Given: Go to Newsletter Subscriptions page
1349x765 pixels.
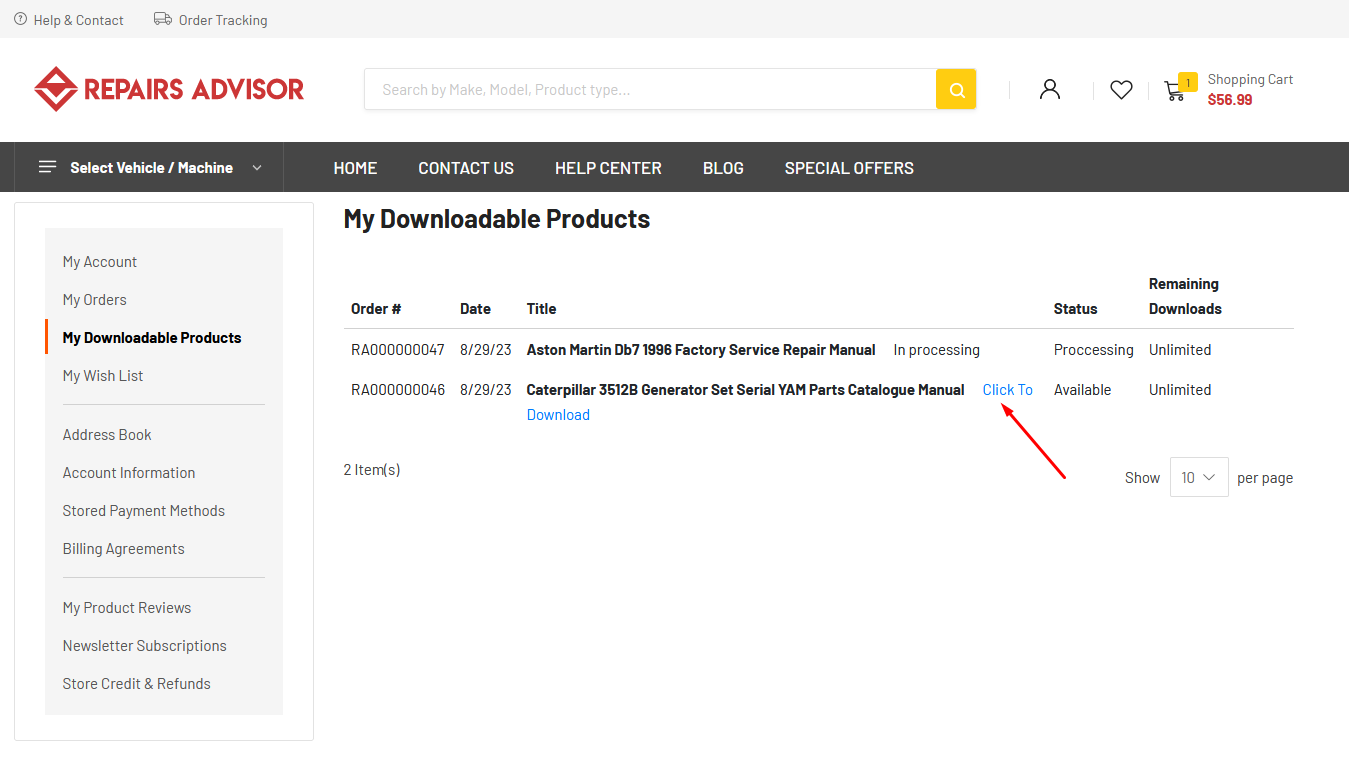Looking at the screenshot, I should tap(145, 646).
